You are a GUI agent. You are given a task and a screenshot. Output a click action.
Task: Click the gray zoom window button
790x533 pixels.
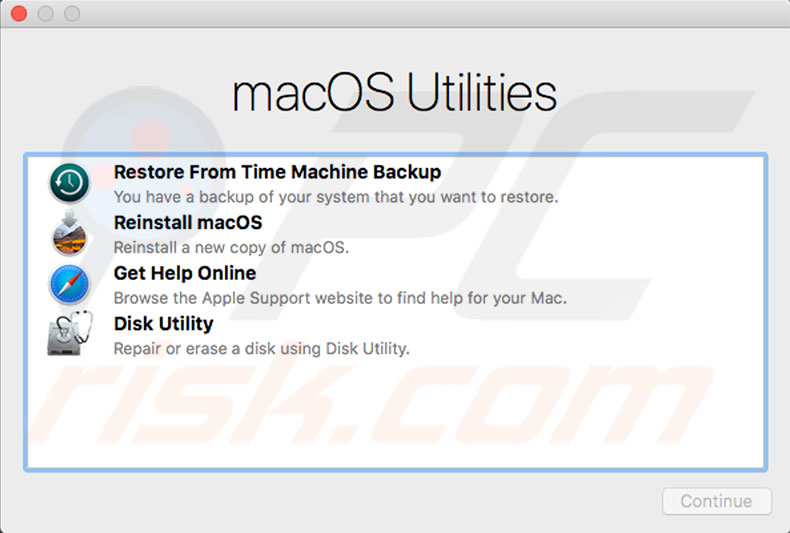click(x=71, y=14)
